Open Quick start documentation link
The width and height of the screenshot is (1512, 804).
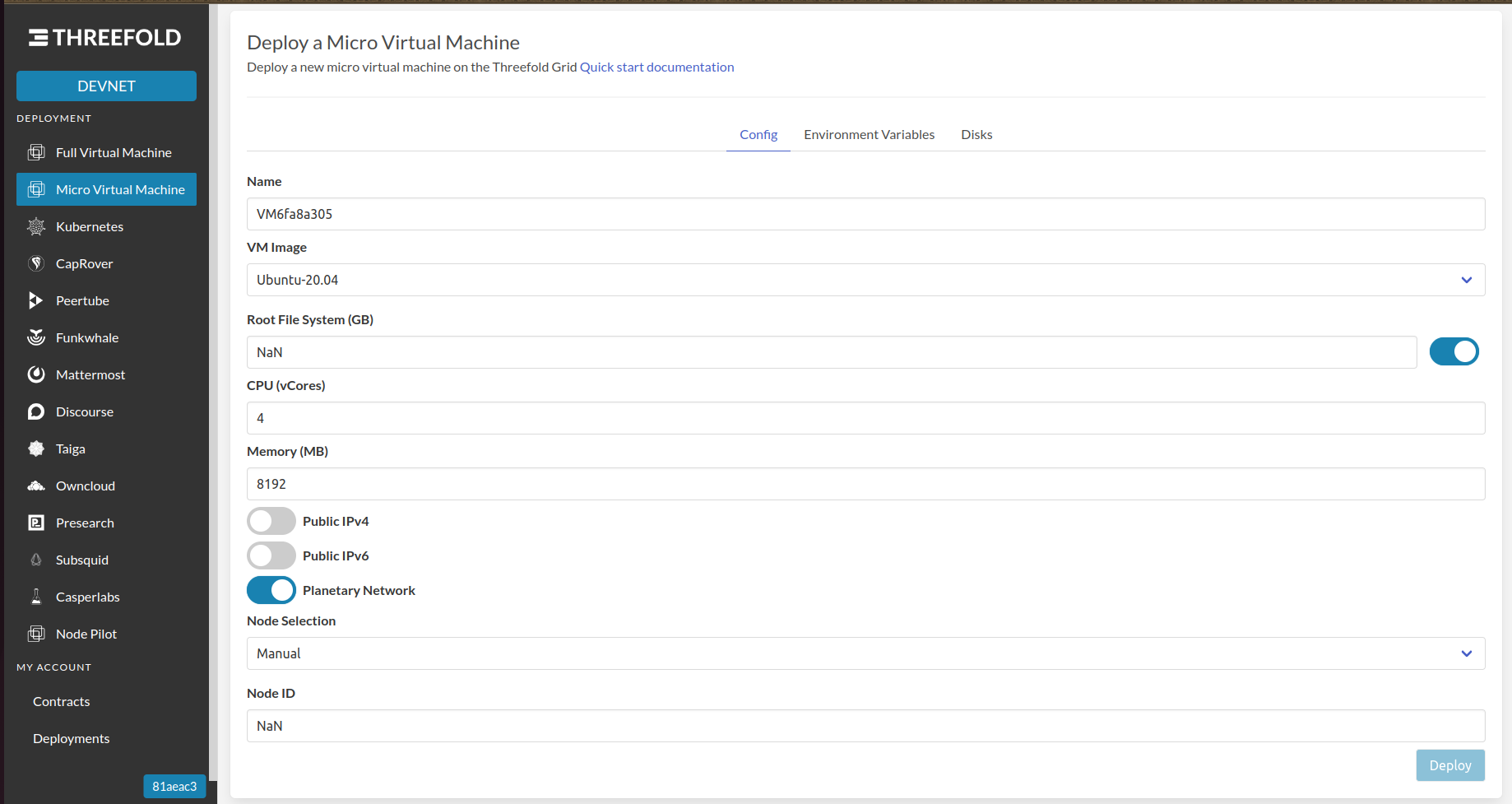pos(656,67)
